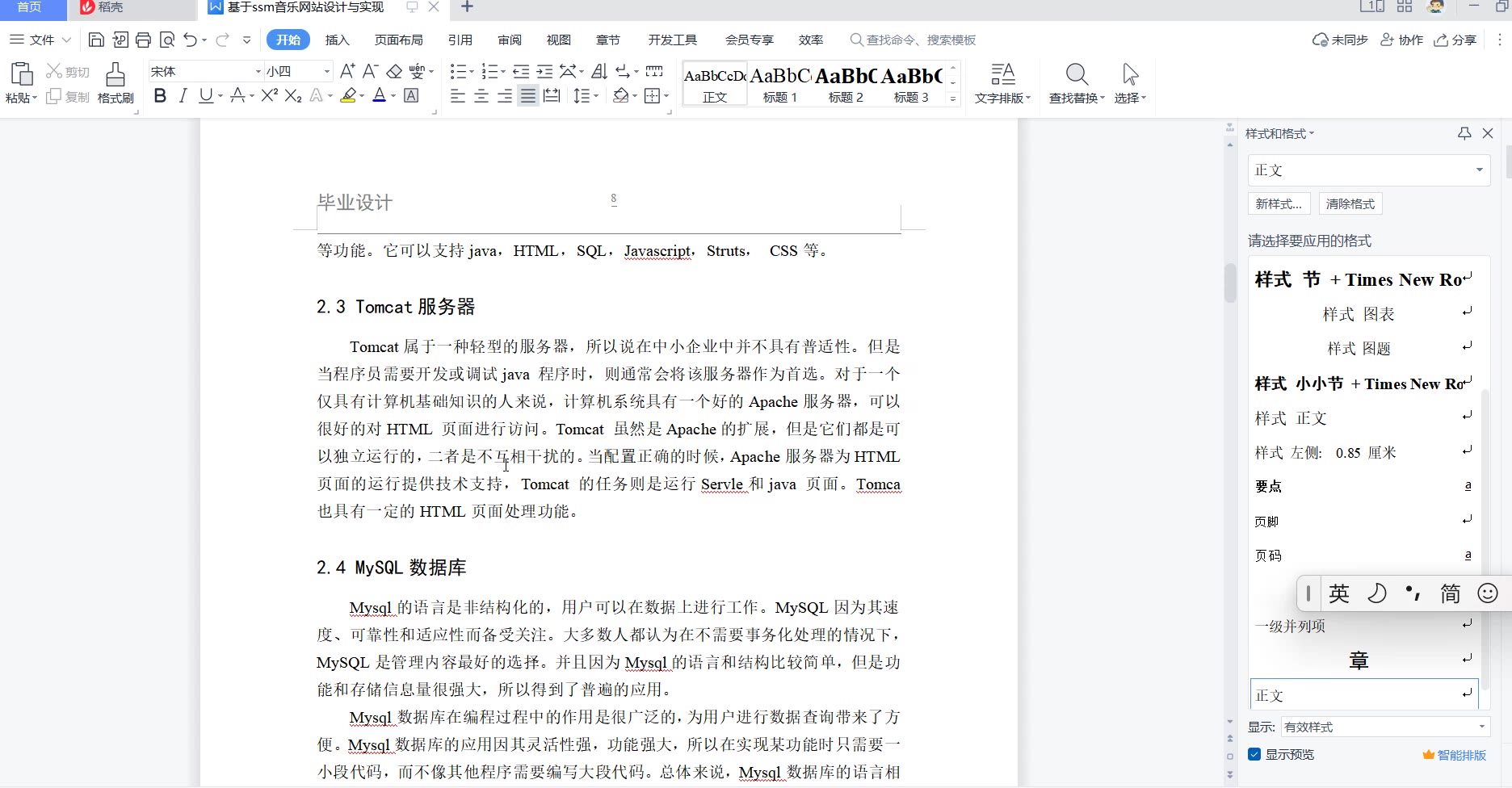Uncheck the 显示预览 checkbox
The height and width of the screenshot is (788, 1512).
(1254, 754)
